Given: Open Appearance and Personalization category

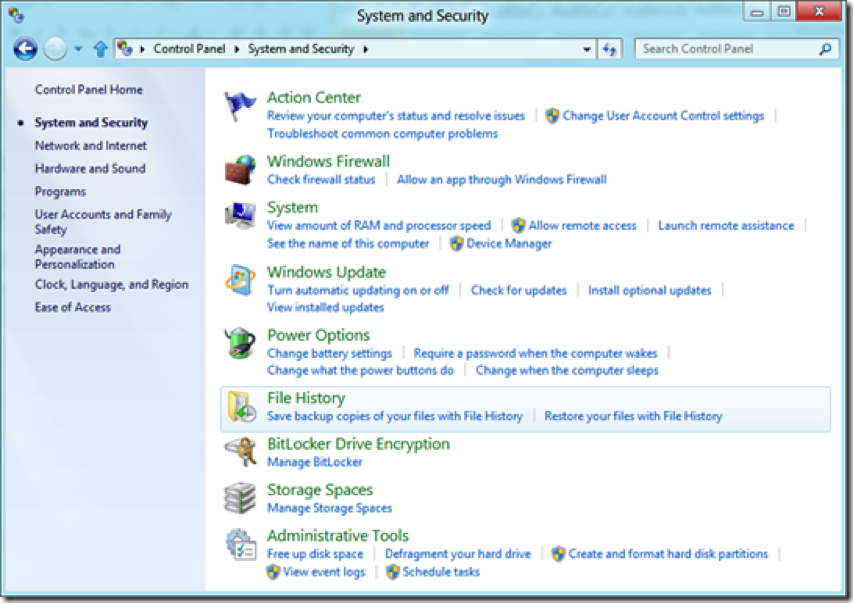Looking at the screenshot, I should click(77, 257).
